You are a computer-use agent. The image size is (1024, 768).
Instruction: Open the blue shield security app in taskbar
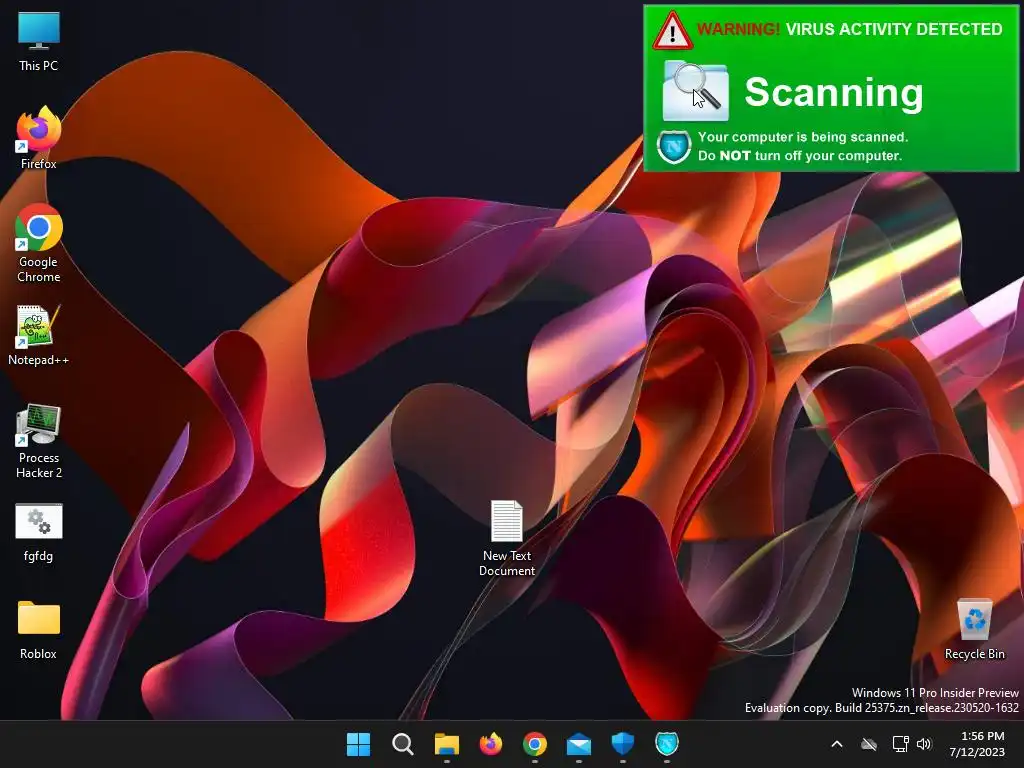point(622,744)
